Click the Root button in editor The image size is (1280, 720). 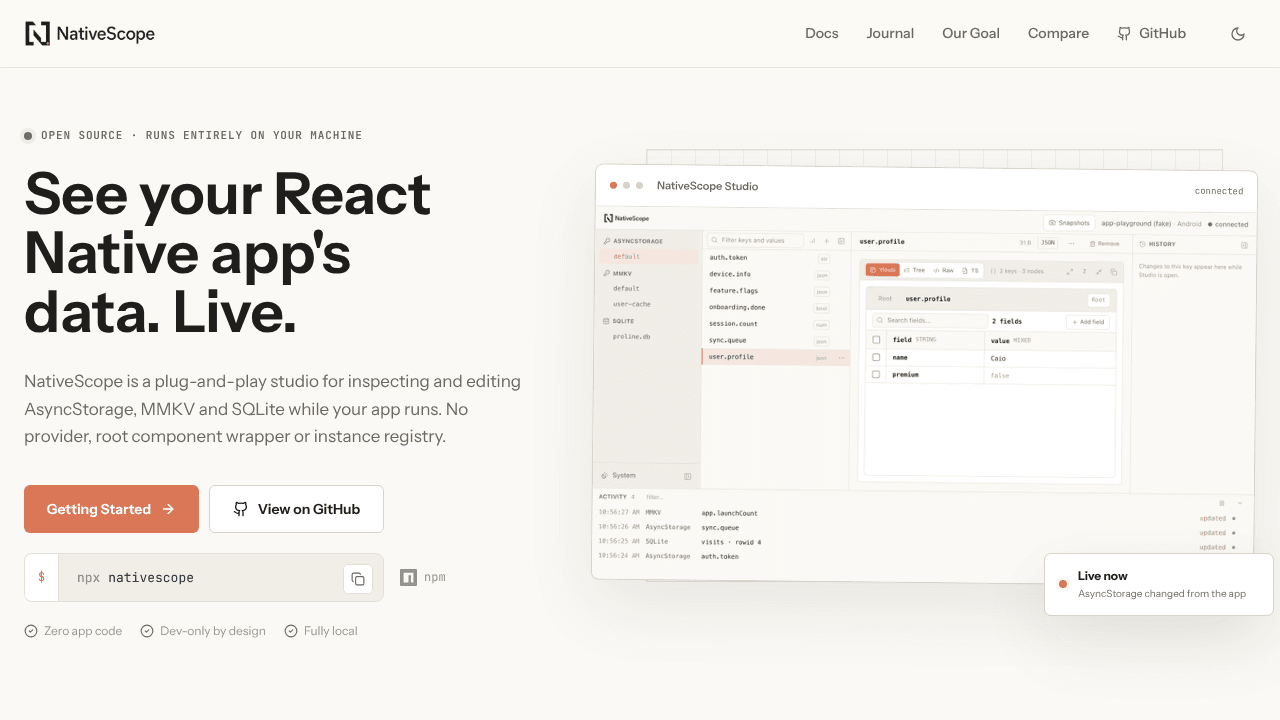(x=1098, y=300)
